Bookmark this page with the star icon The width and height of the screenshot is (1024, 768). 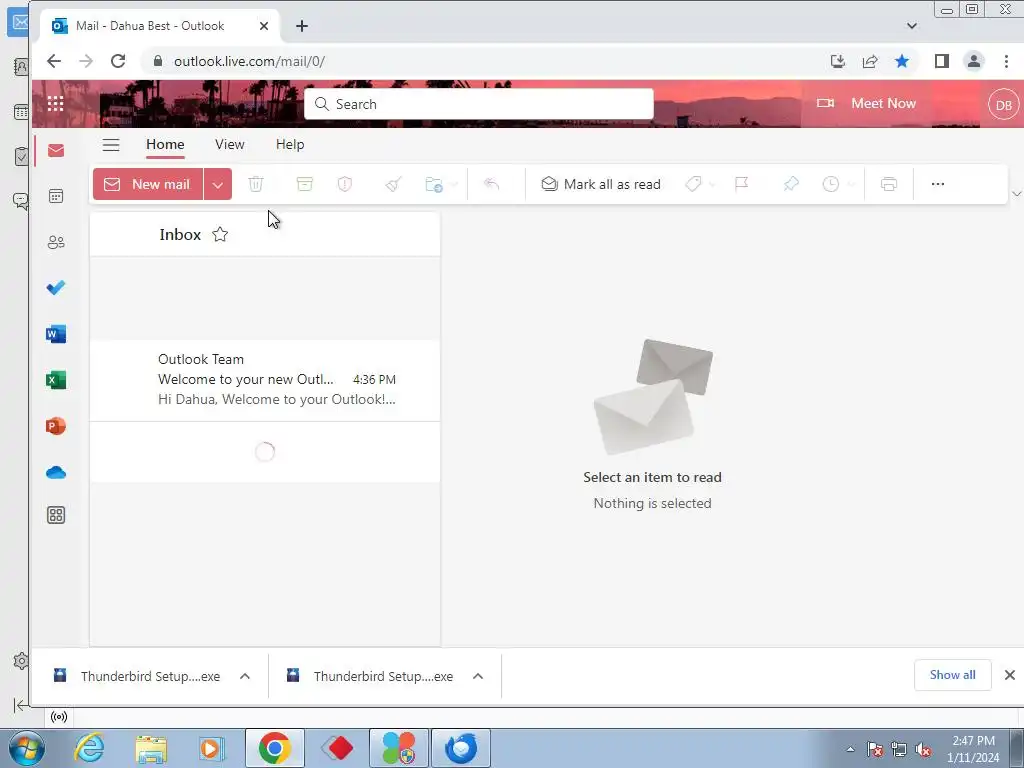pyautogui.click(x=902, y=61)
